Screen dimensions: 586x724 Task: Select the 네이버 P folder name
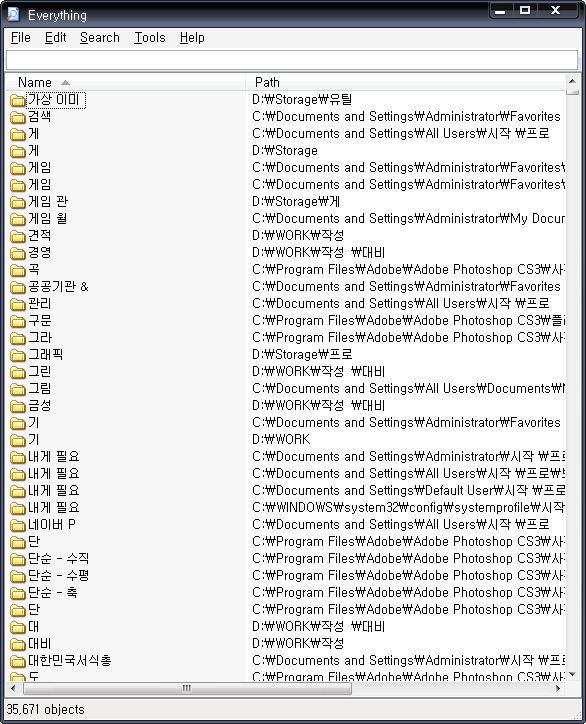pyautogui.click(x=52, y=525)
